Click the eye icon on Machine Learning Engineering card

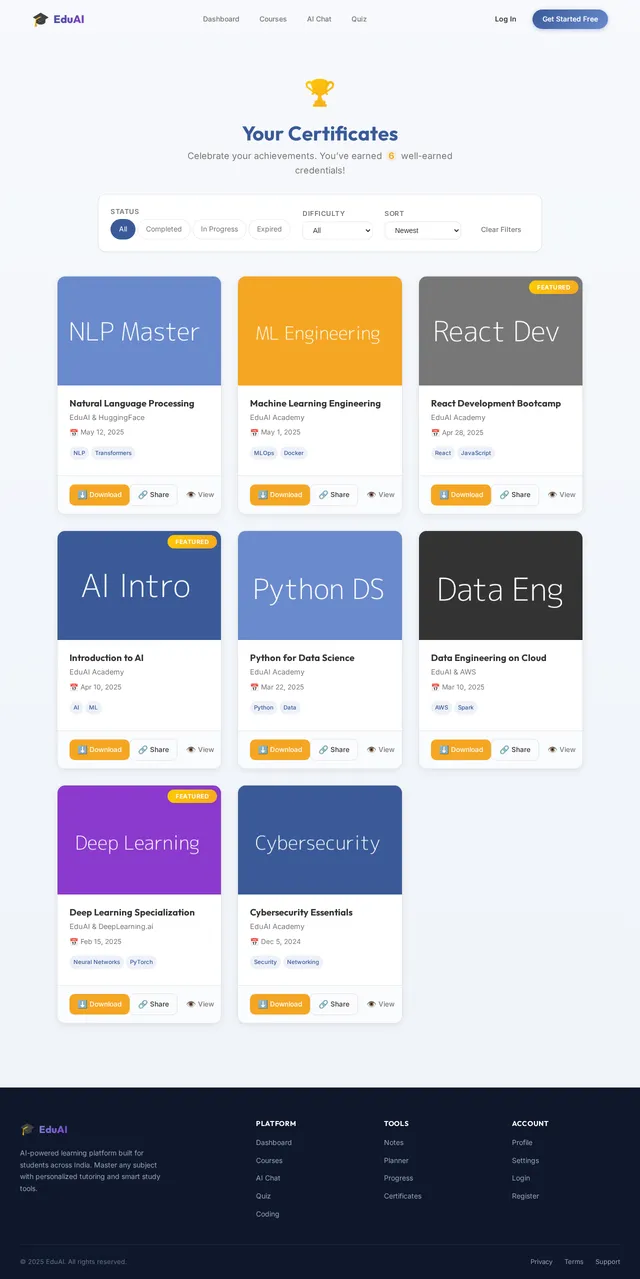(x=372, y=495)
